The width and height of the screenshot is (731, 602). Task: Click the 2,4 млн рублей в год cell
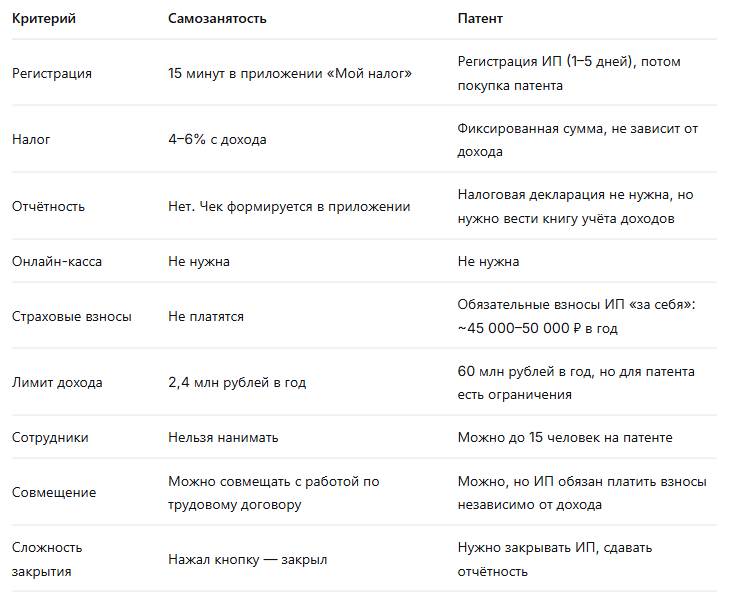pyautogui.click(x=237, y=383)
